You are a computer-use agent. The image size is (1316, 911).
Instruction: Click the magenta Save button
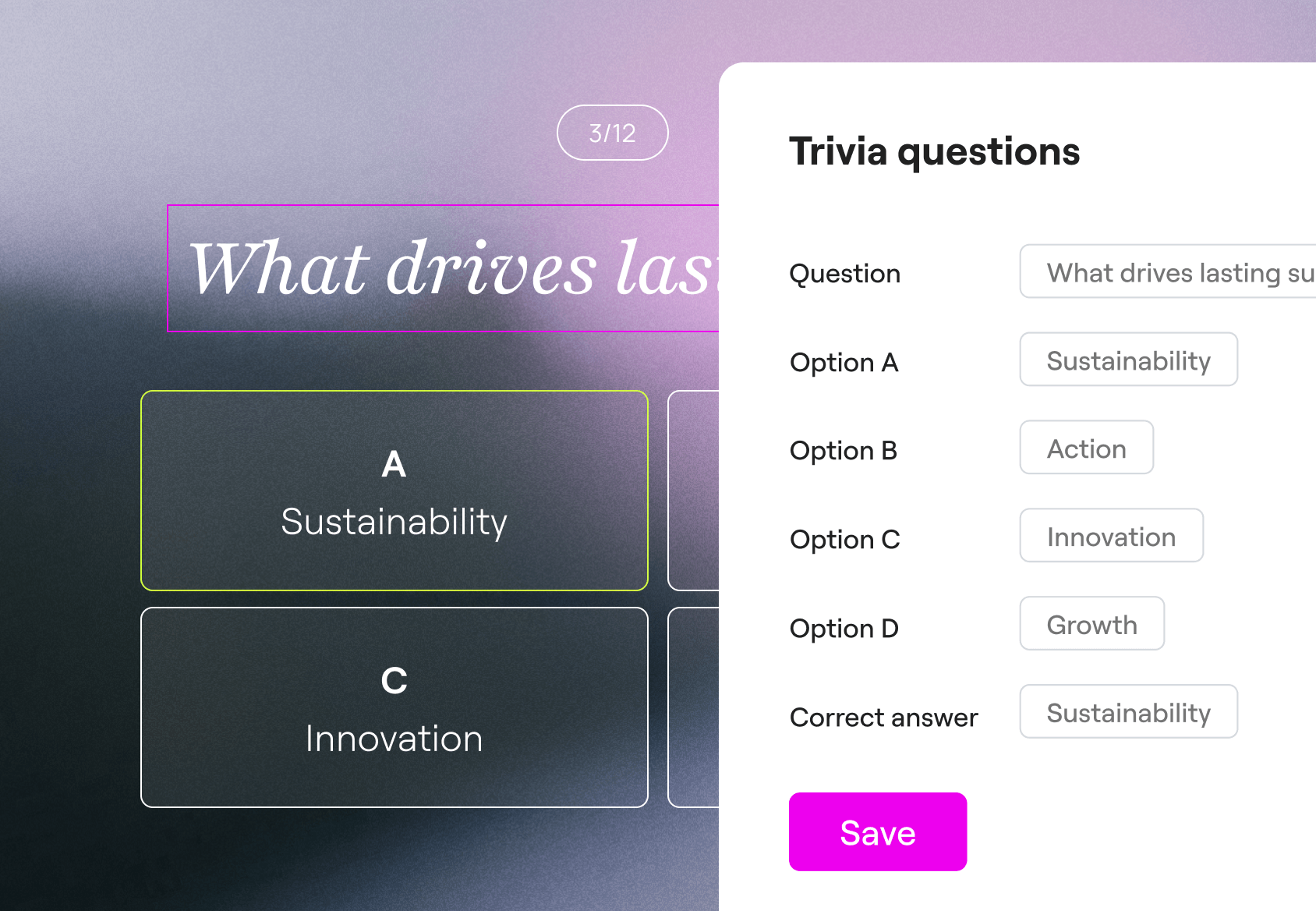pos(878,831)
